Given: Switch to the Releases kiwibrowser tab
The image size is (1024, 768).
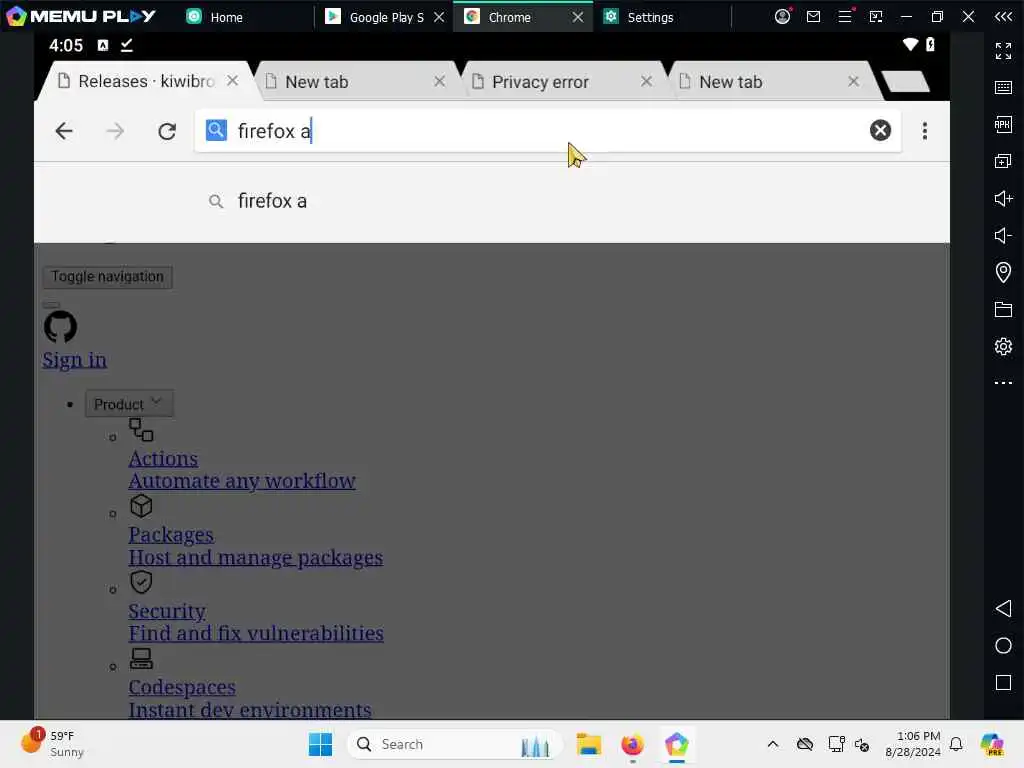Looking at the screenshot, I should click(146, 82).
